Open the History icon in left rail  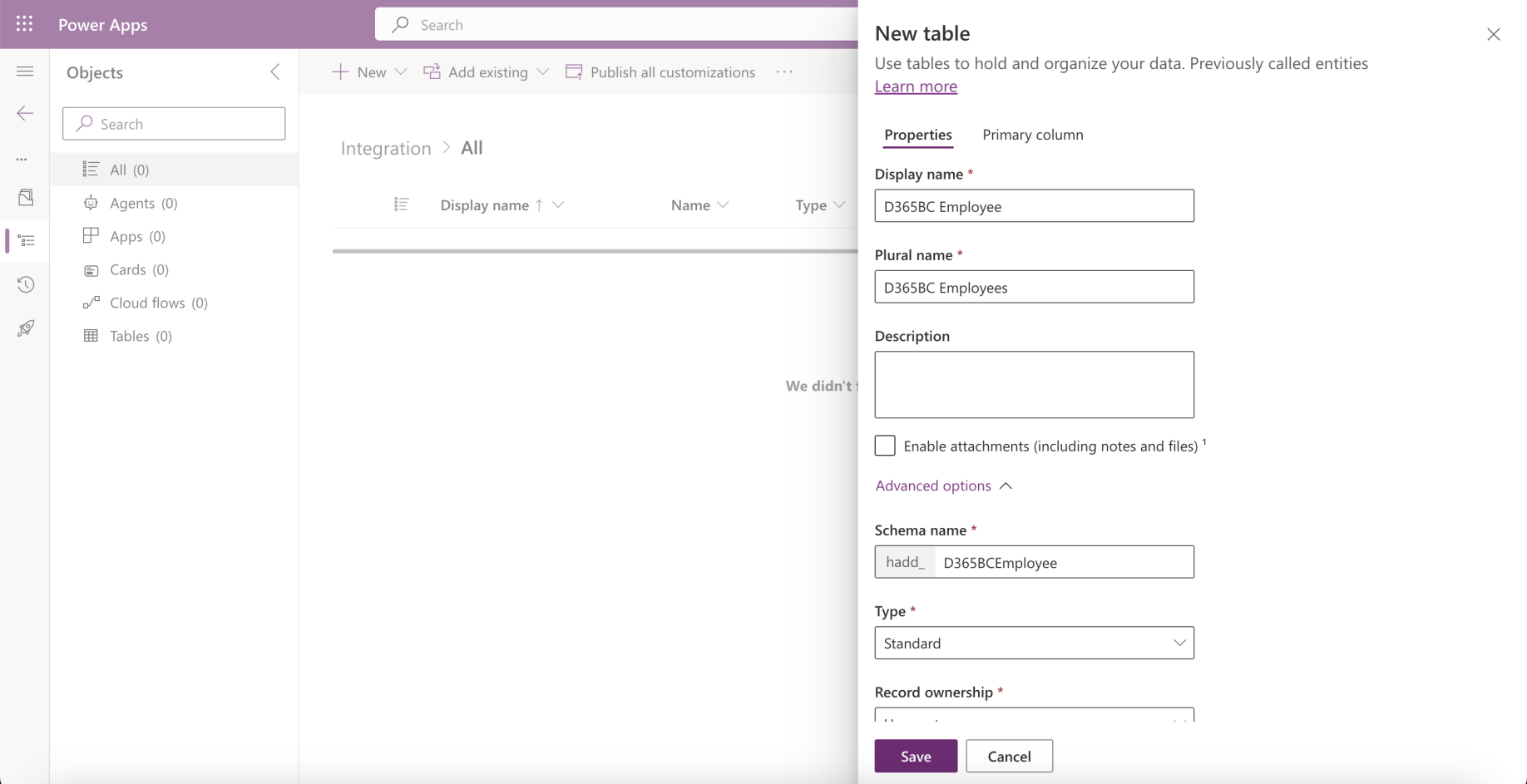pos(26,284)
